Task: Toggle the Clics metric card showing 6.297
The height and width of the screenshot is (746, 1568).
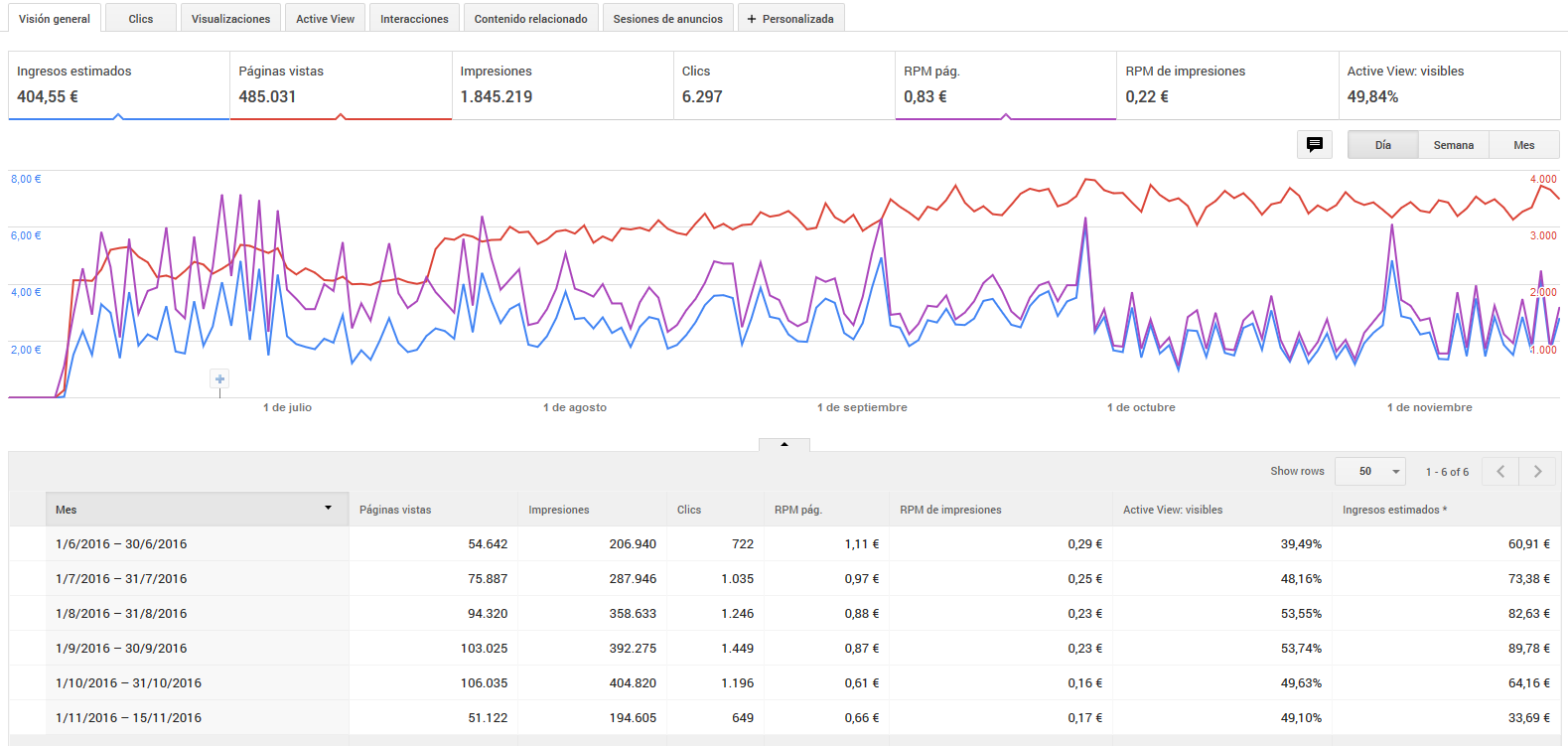Action: click(x=784, y=85)
